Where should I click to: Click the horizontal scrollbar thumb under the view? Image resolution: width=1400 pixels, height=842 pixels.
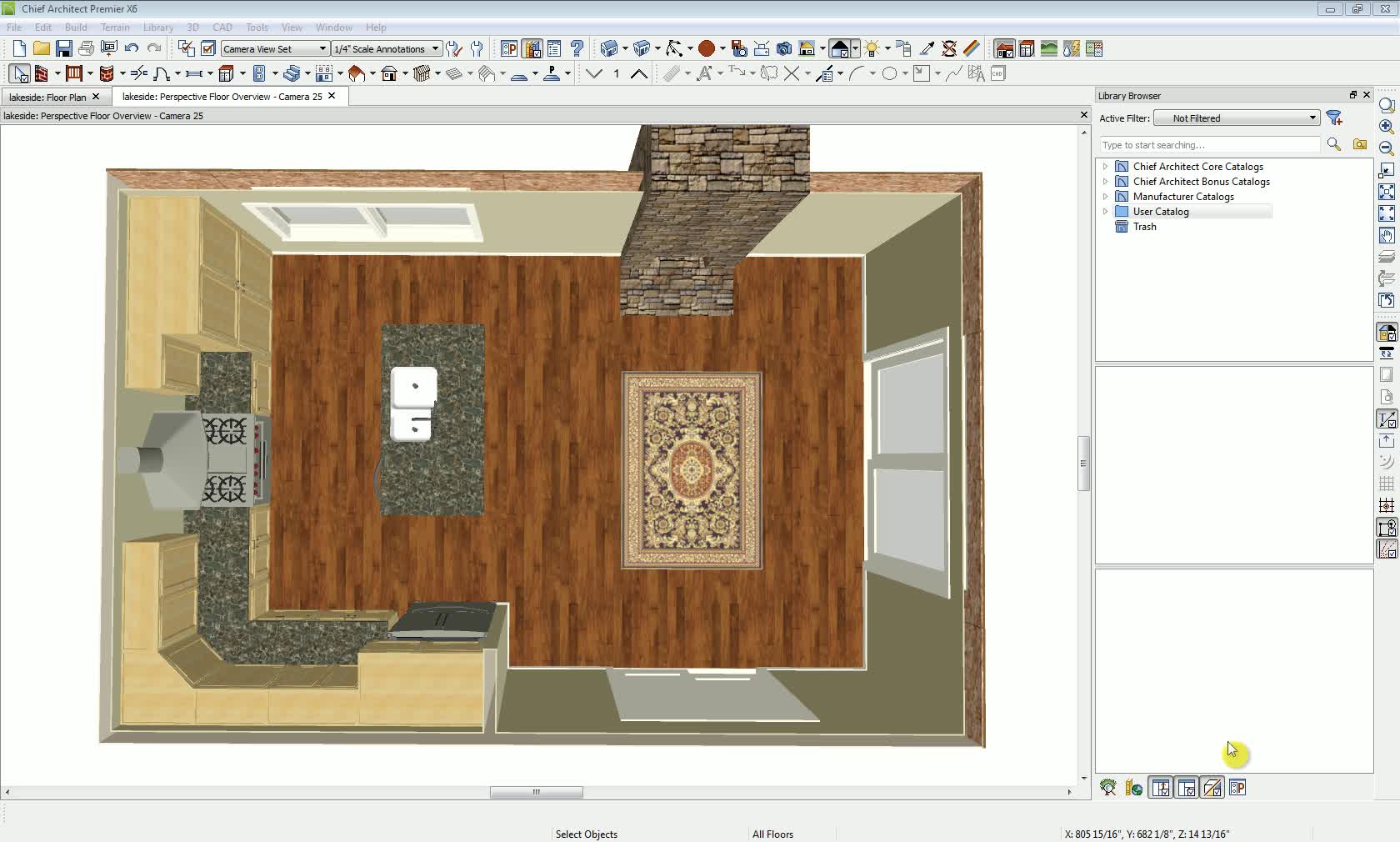(x=536, y=792)
